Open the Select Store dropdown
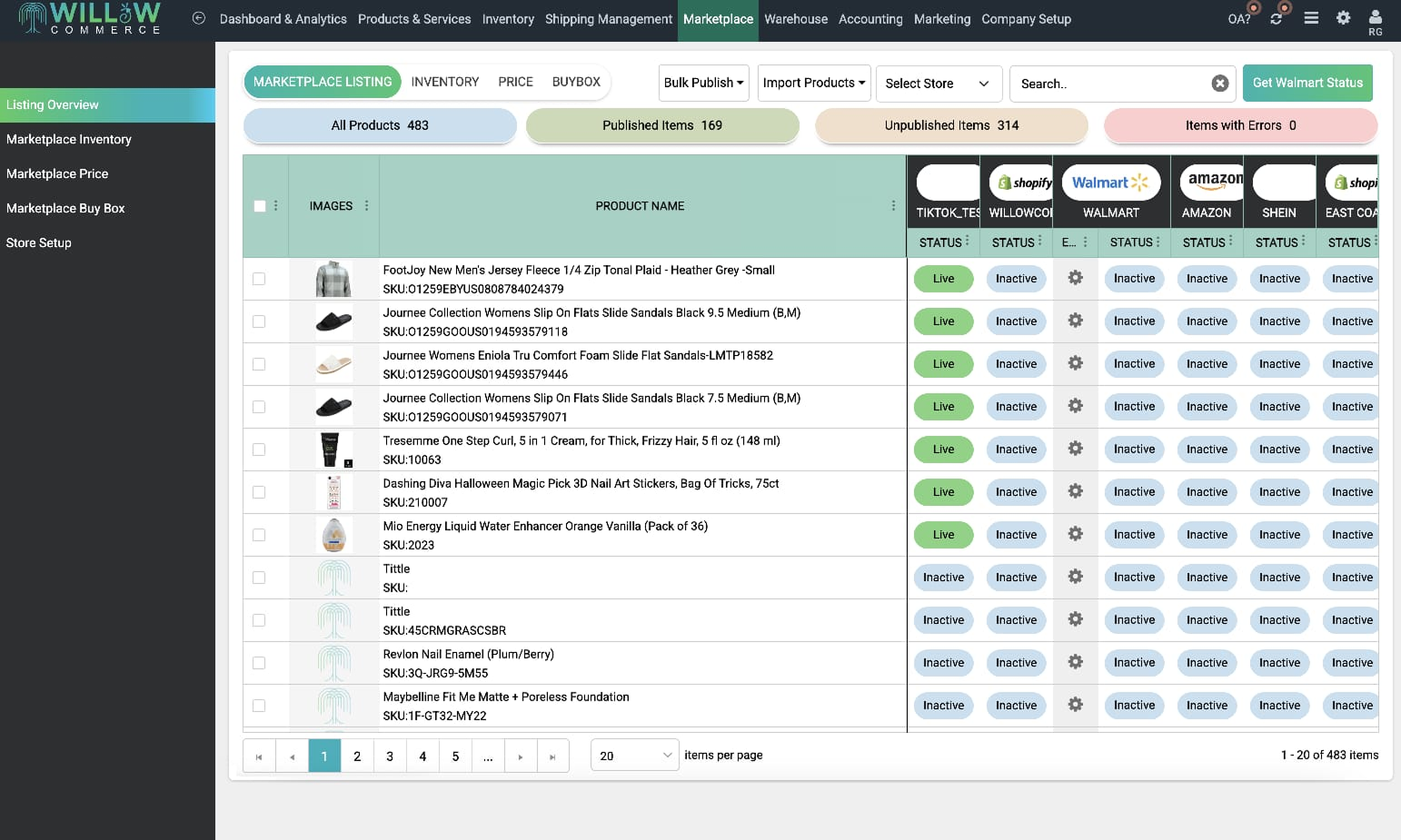This screenshot has height=840, width=1401. [x=937, y=84]
